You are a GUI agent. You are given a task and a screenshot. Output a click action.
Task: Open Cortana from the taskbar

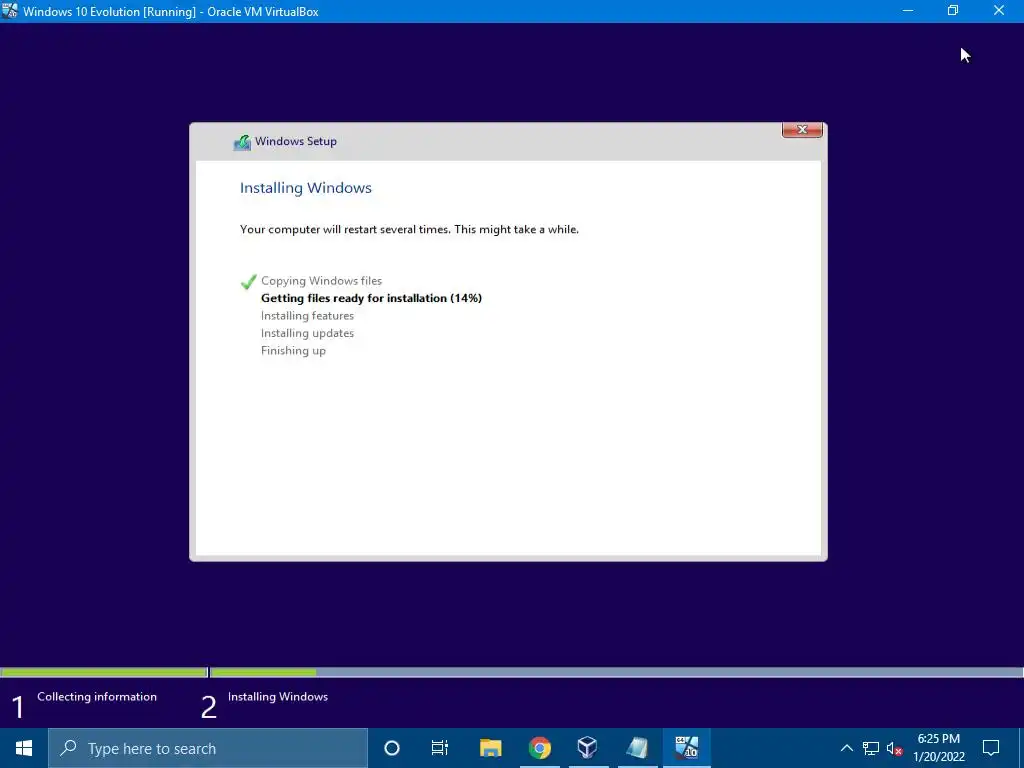(391, 748)
